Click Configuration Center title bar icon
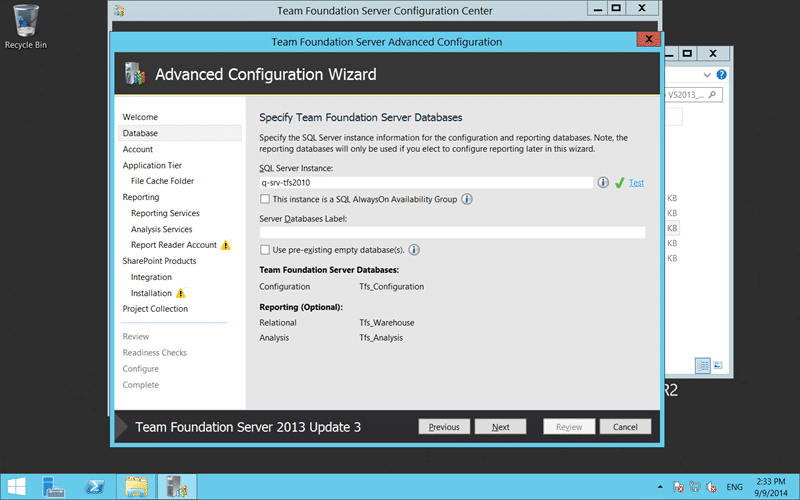This screenshot has height=500, width=800. point(119,10)
